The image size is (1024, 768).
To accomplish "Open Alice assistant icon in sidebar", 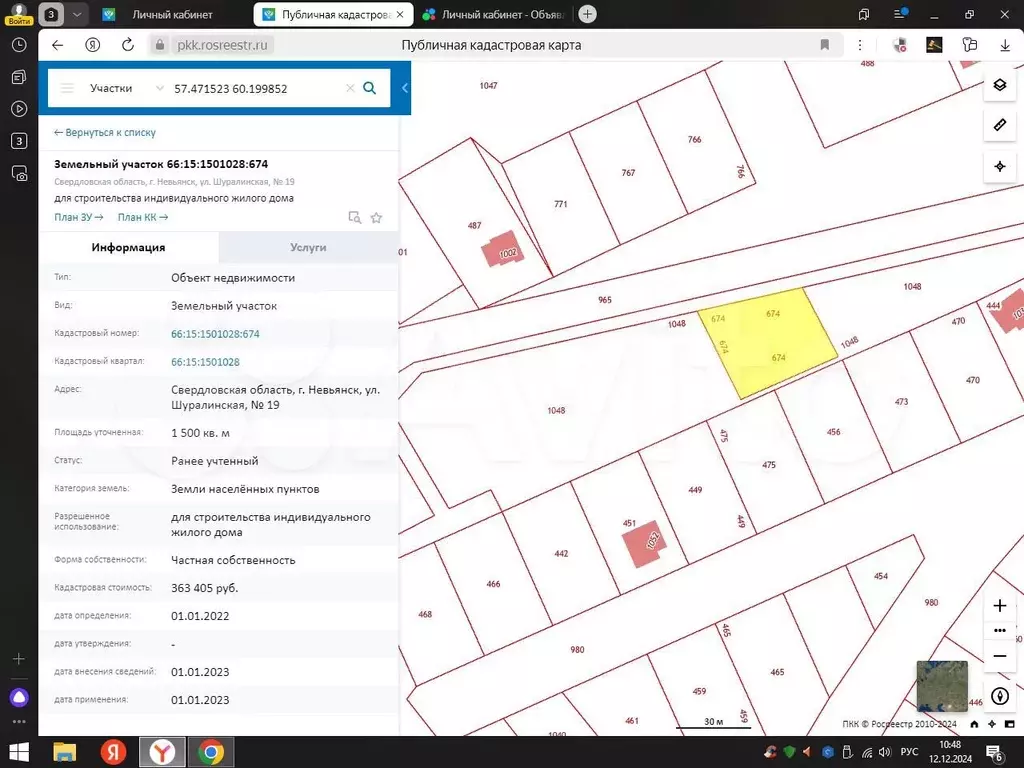I will pos(19,697).
